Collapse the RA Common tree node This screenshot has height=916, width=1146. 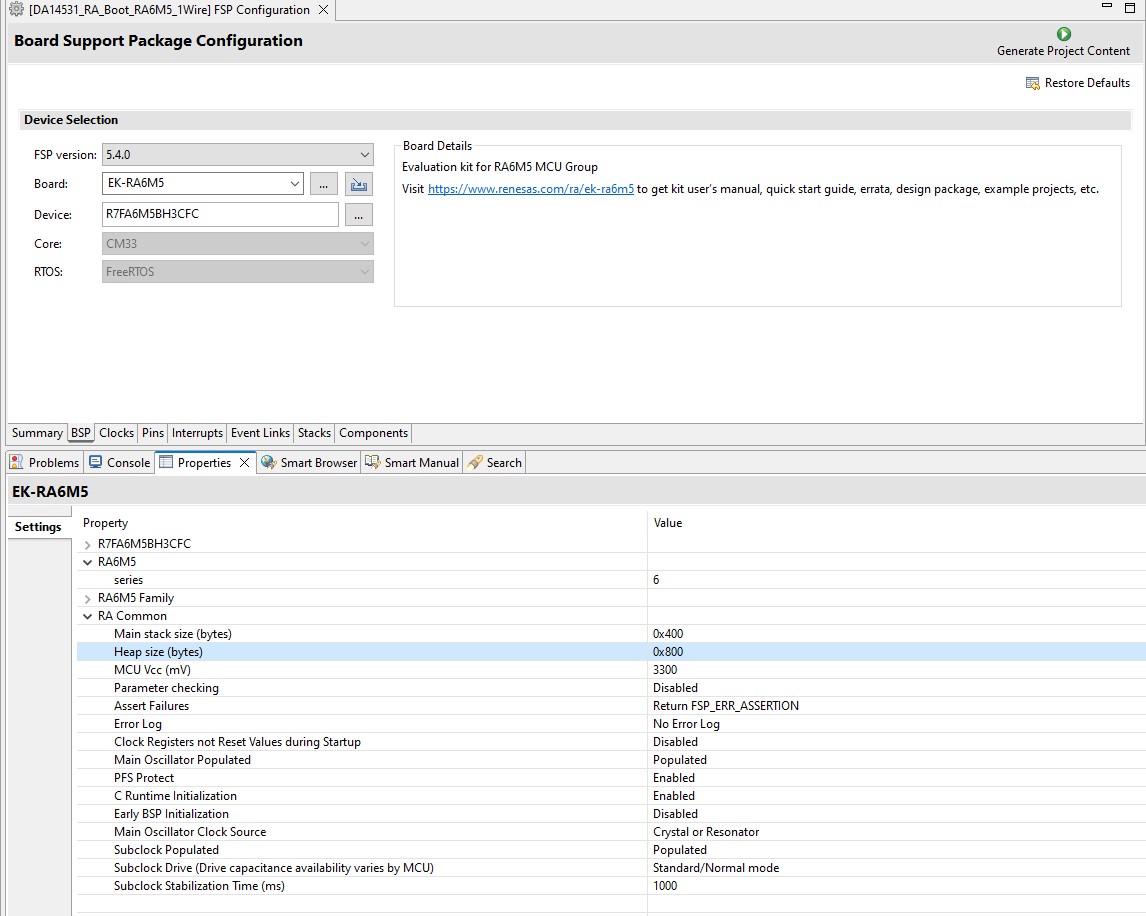[x=88, y=616]
